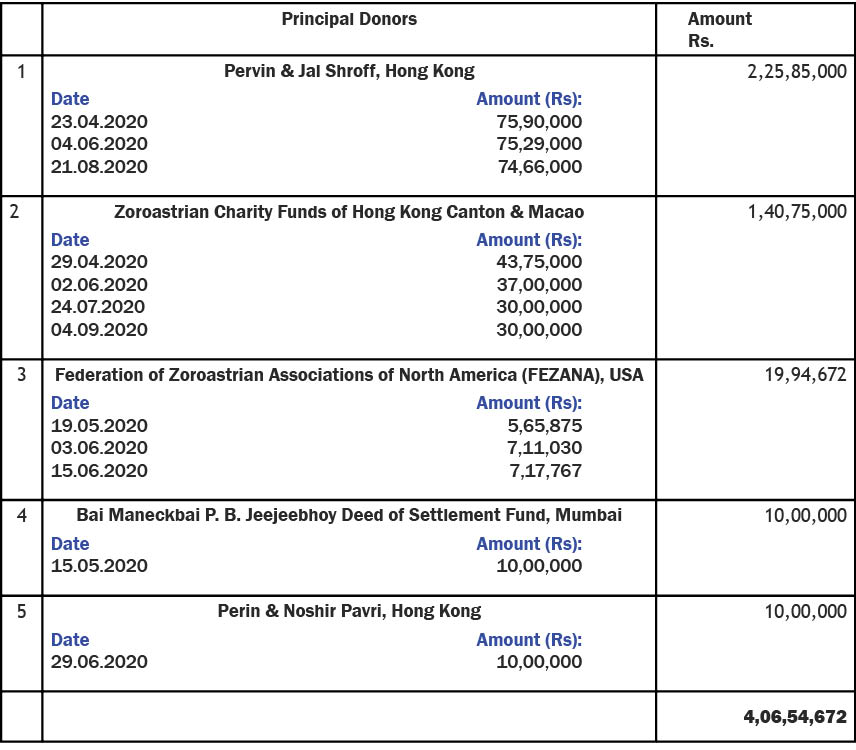Select the amount 75,29,000
This screenshot has width=856, height=750.
click(539, 144)
